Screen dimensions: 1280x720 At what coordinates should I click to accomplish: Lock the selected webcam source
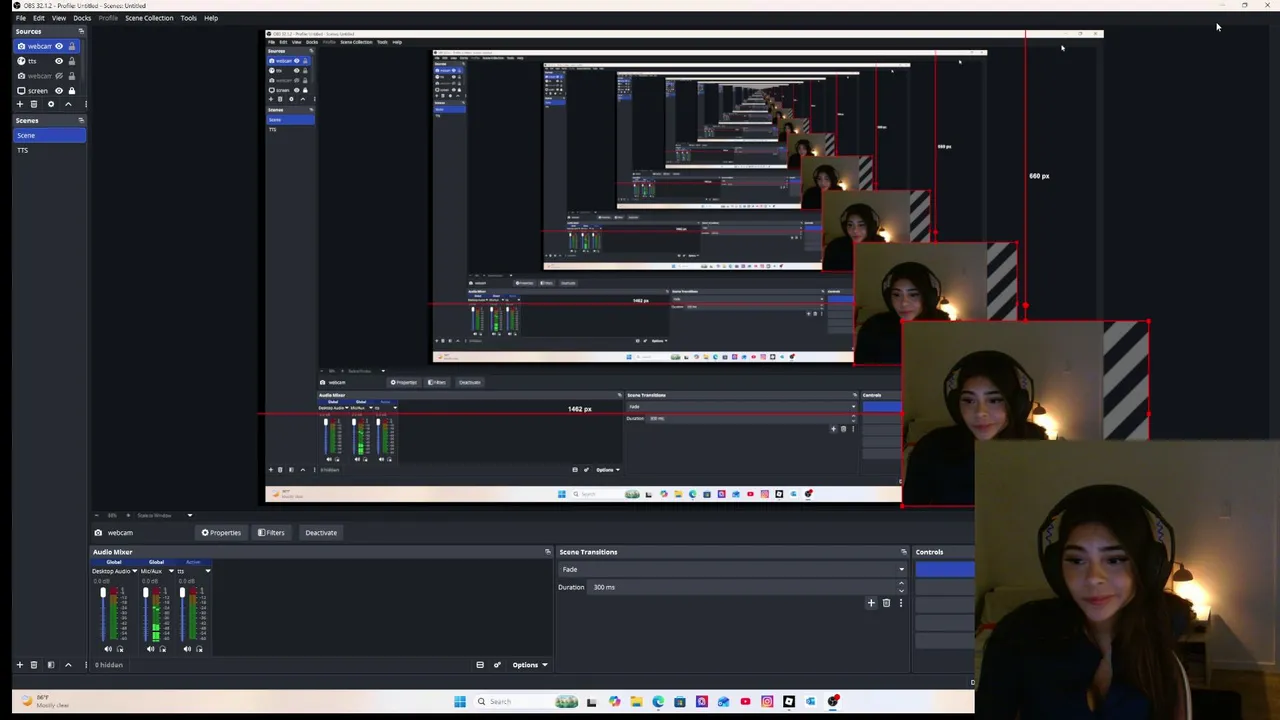tap(71, 46)
